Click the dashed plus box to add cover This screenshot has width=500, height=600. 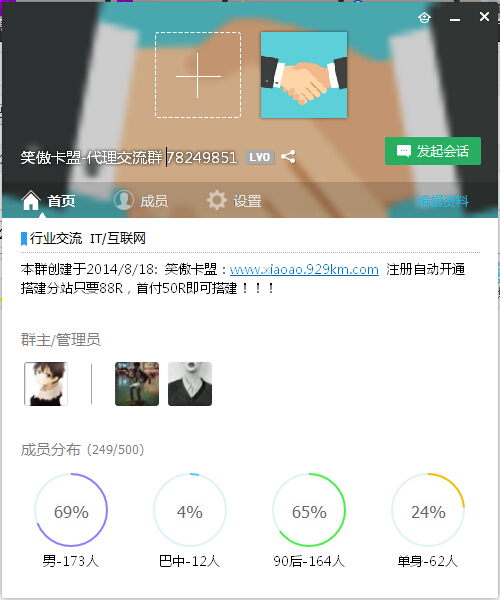click(x=198, y=75)
